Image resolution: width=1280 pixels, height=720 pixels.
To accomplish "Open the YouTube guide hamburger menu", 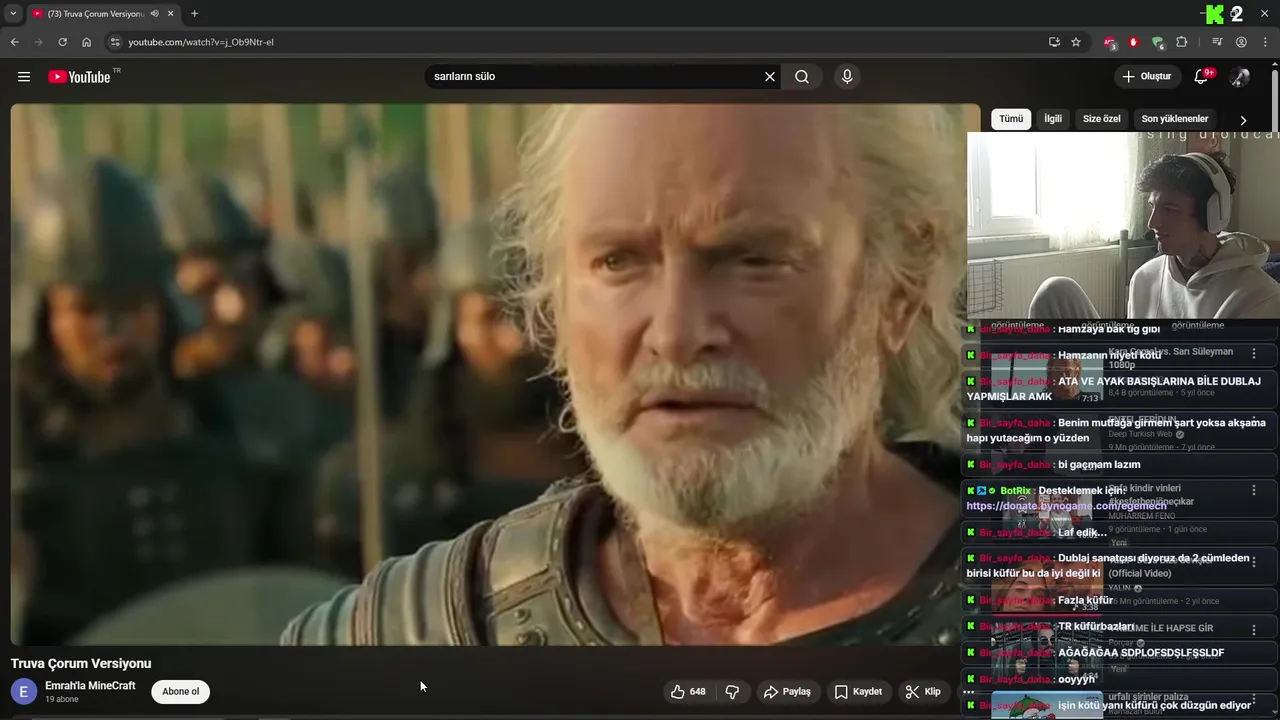I will tap(24, 77).
